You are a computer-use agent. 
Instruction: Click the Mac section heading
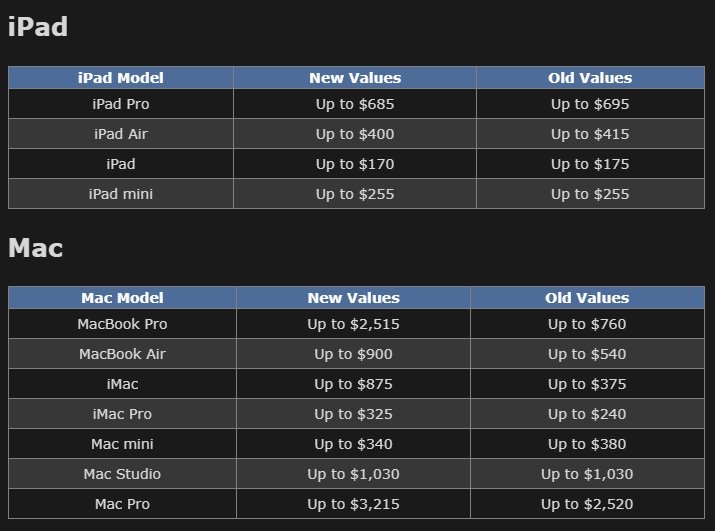(x=36, y=249)
